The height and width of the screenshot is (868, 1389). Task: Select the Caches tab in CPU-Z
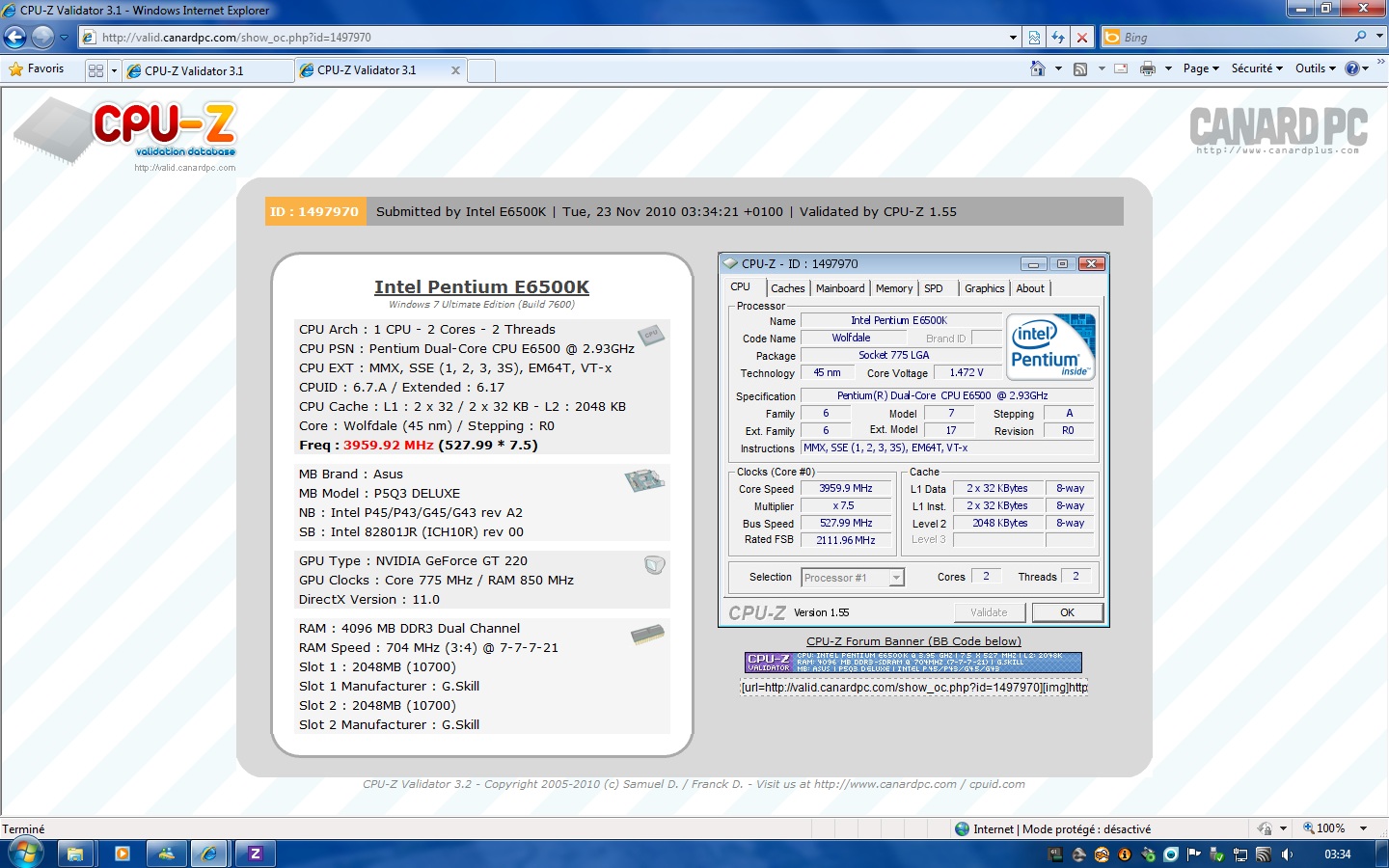pos(787,288)
